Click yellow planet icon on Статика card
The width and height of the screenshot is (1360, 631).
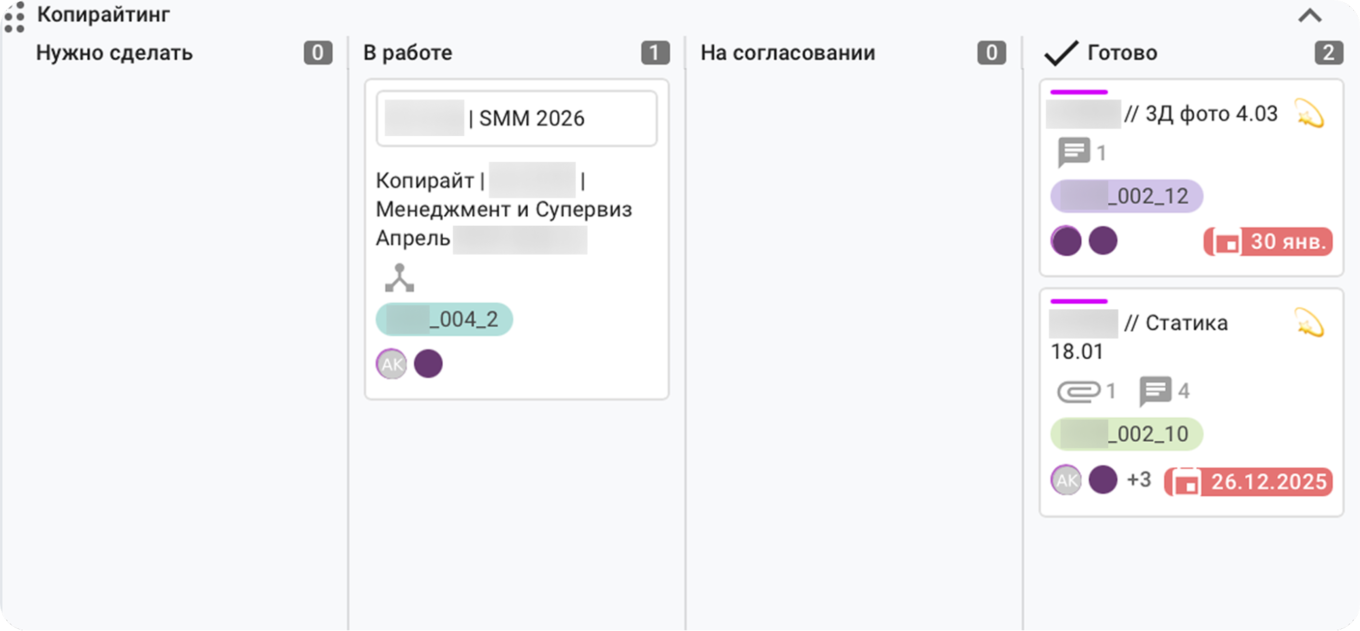[1309, 322]
